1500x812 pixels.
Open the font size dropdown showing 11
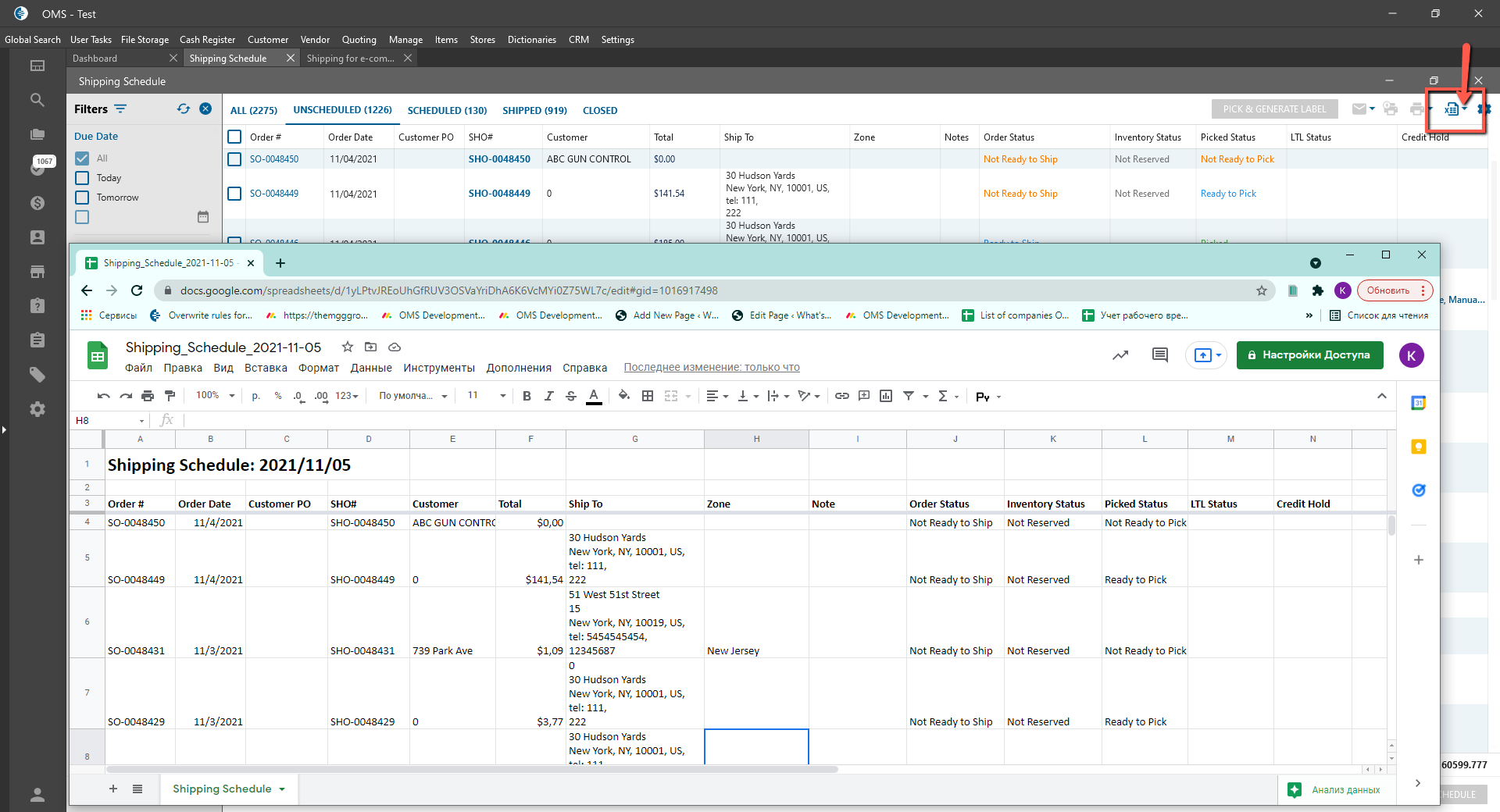coord(486,396)
